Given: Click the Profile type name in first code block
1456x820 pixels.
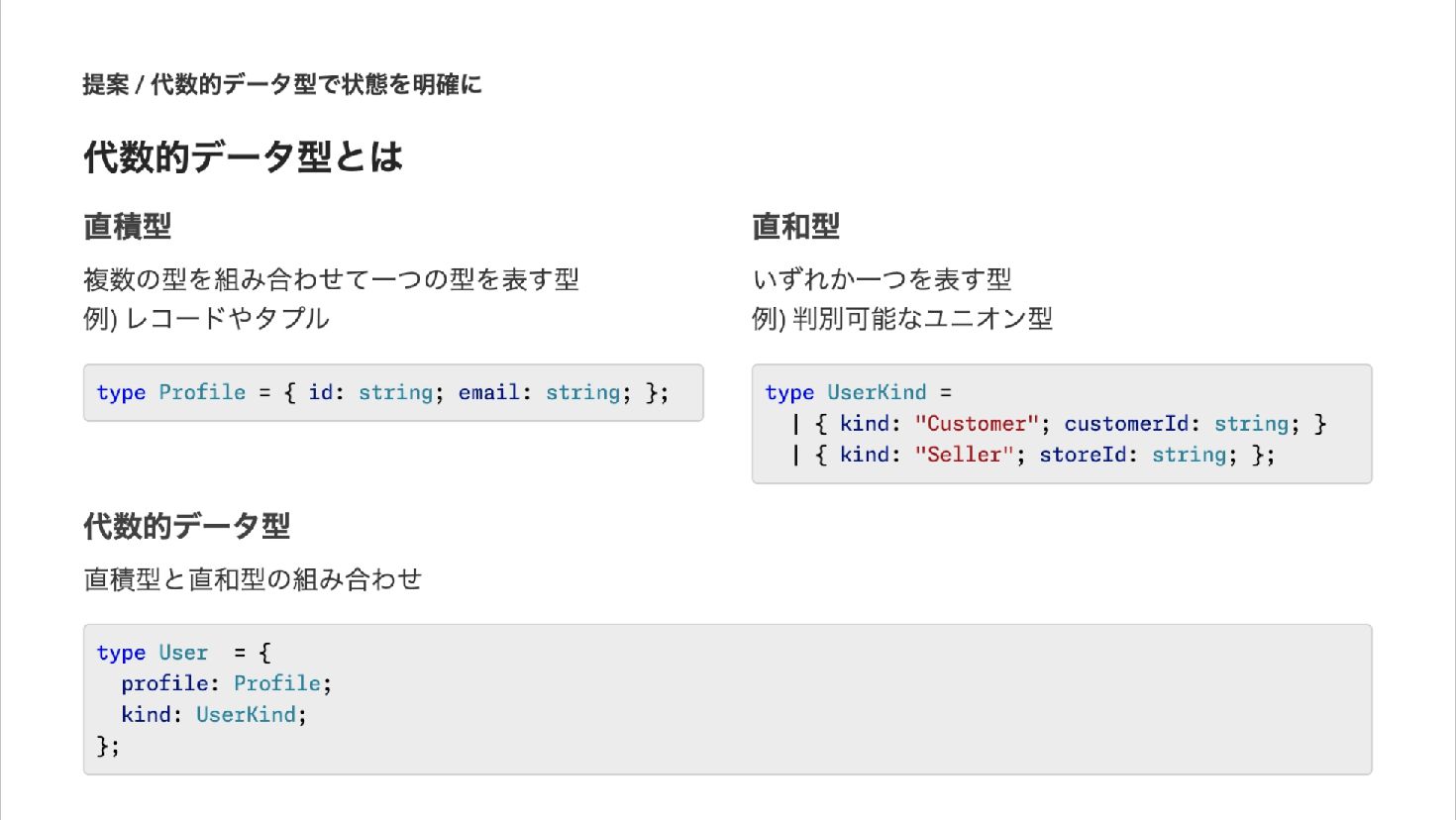Looking at the screenshot, I should pos(202,392).
